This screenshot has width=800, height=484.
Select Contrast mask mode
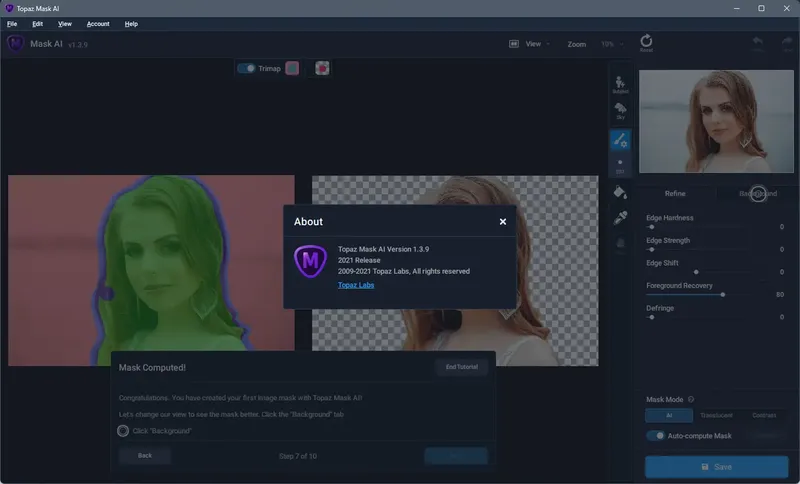[764, 415]
